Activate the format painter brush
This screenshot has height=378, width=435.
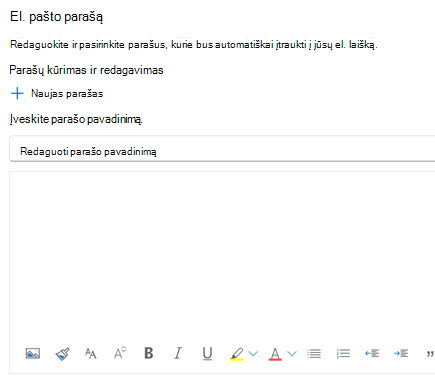click(x=62, y=354)
